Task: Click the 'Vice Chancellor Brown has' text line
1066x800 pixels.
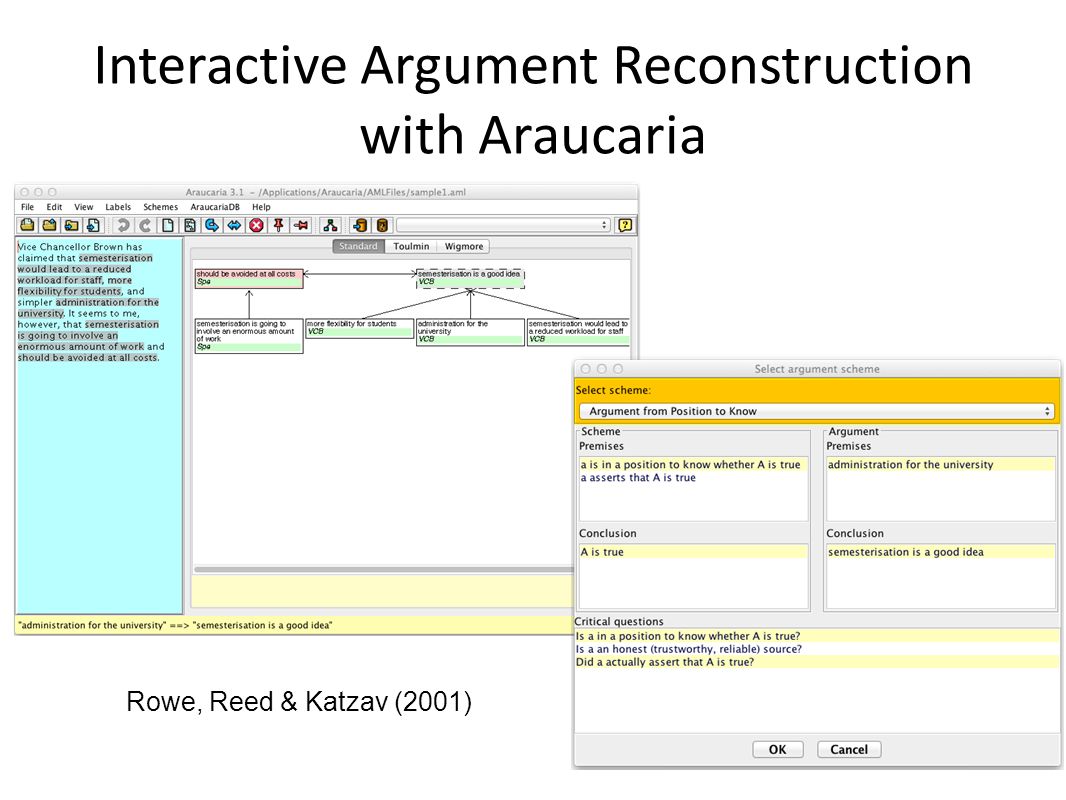Action: click(x=80, y=247)
